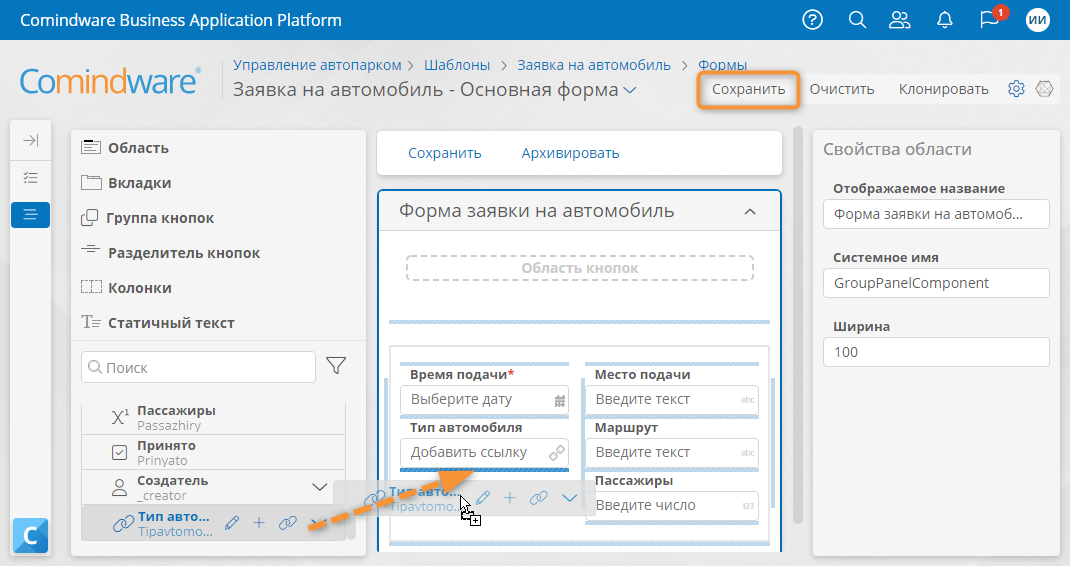1070x566 pixels.
Task: Click Системное имя input
Action: (x=936, y=283)
